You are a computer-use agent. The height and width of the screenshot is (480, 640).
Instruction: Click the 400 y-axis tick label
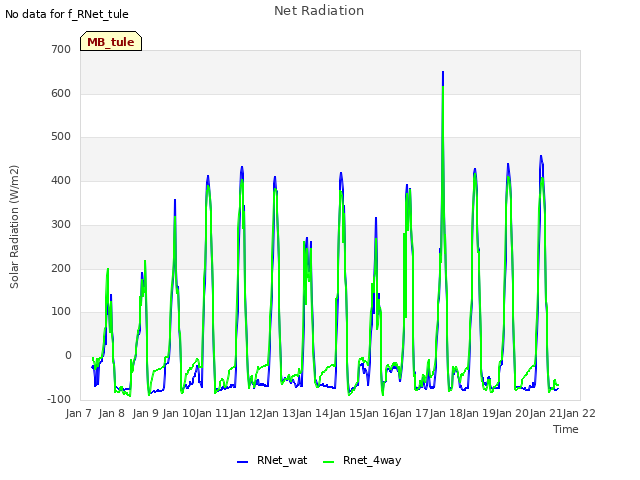coord(61,181)
